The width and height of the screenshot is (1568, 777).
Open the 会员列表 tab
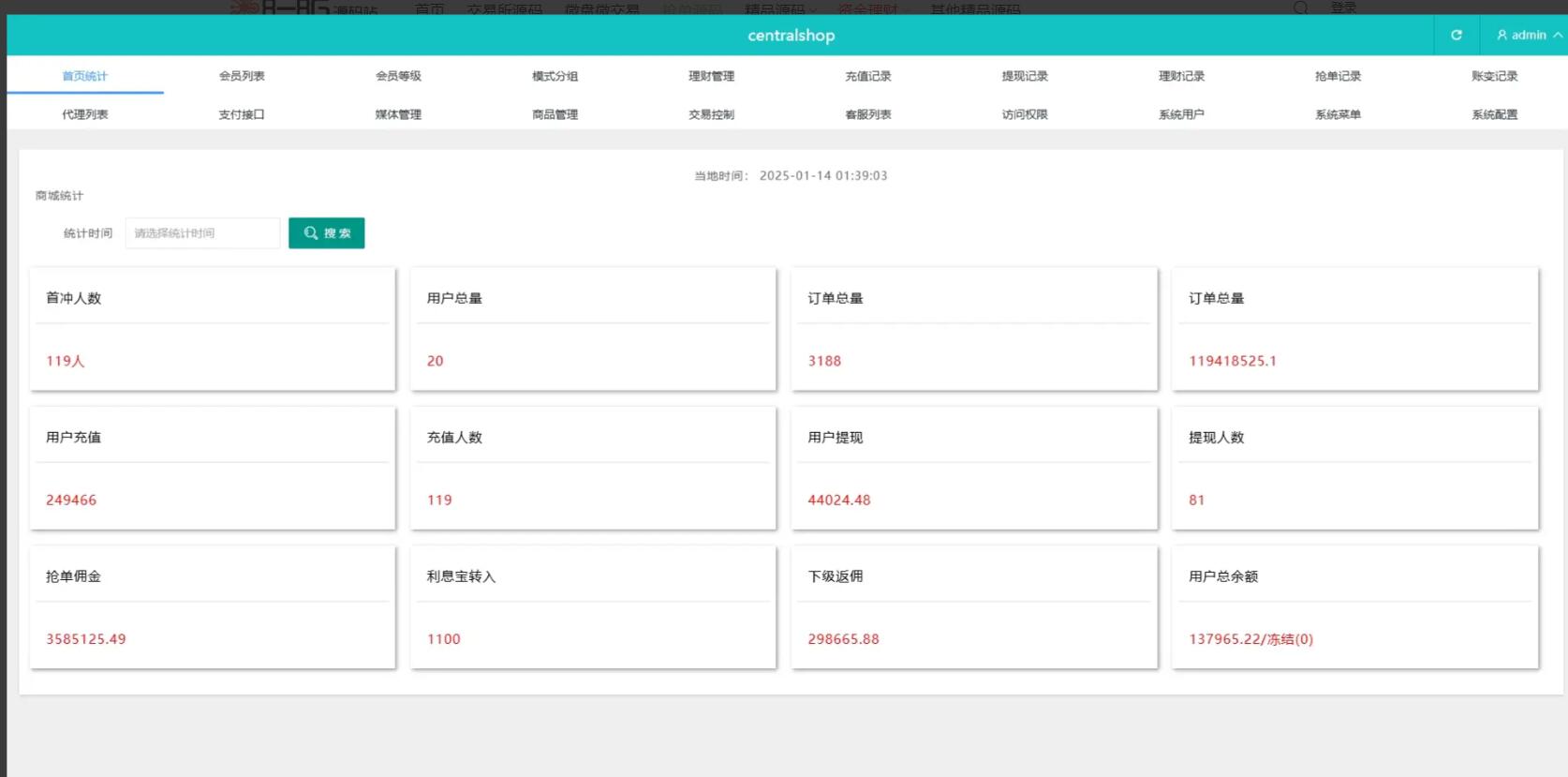242,76
